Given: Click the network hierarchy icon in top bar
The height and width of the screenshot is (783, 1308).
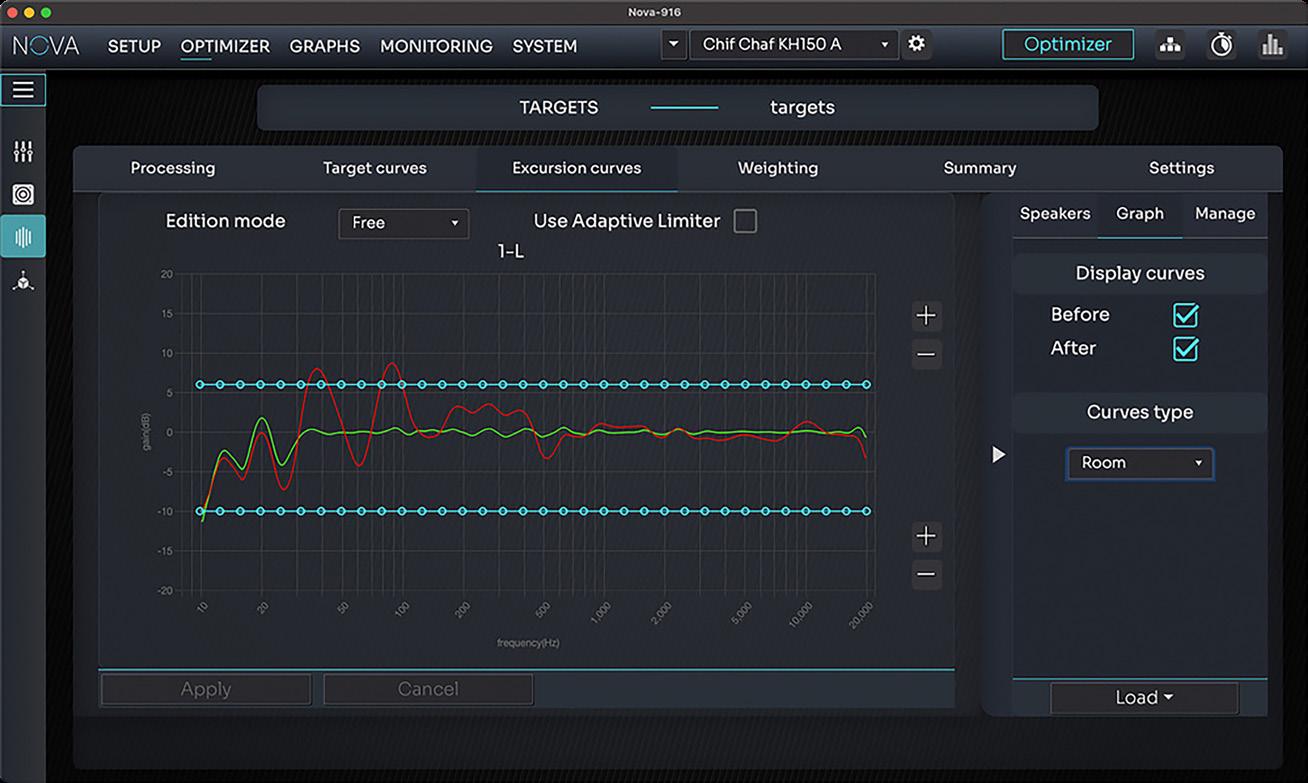Looking at the screenshot, I should tap(1169, 45).
